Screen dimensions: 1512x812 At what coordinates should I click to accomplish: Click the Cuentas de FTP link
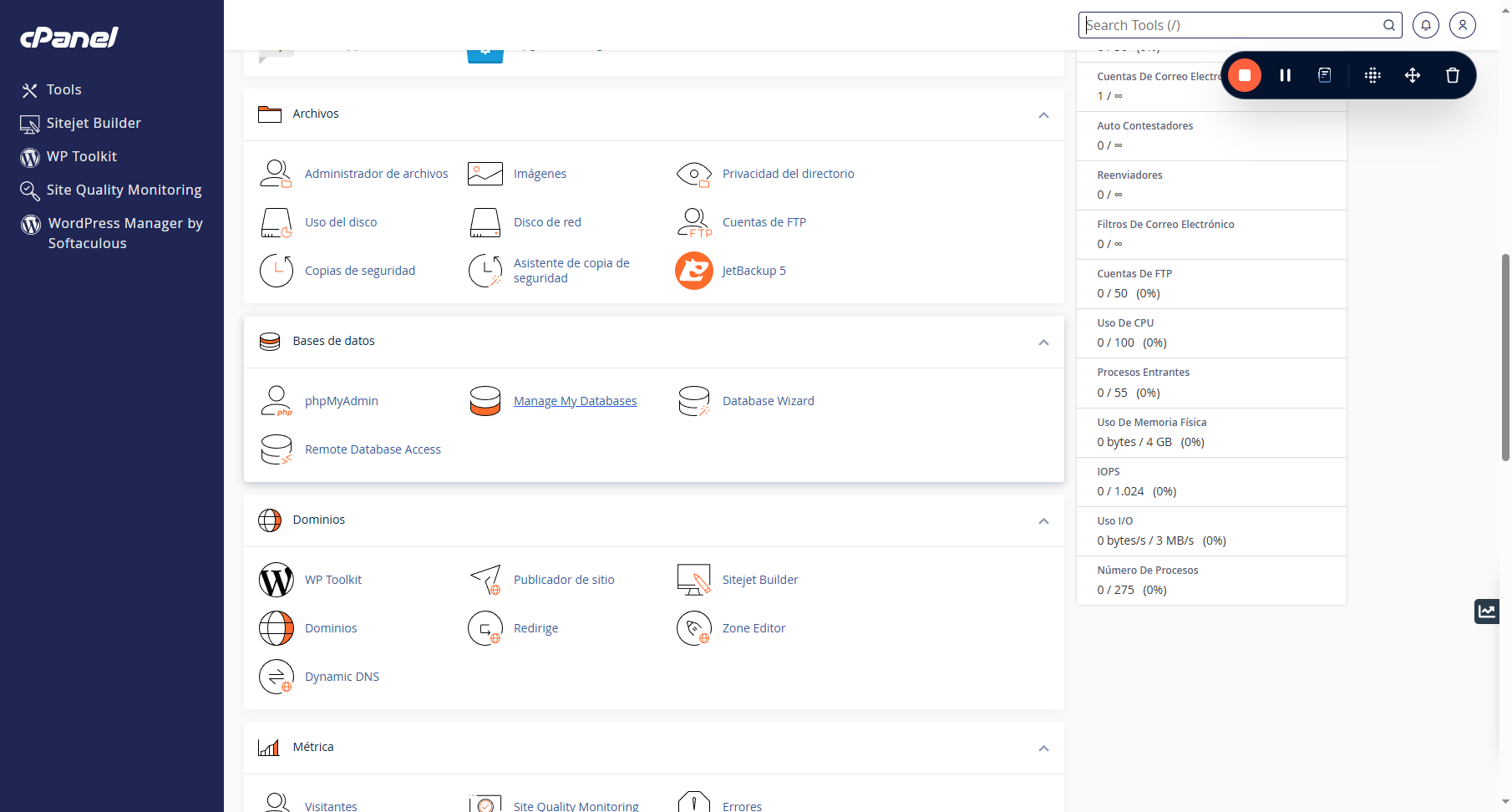point(764,222)
